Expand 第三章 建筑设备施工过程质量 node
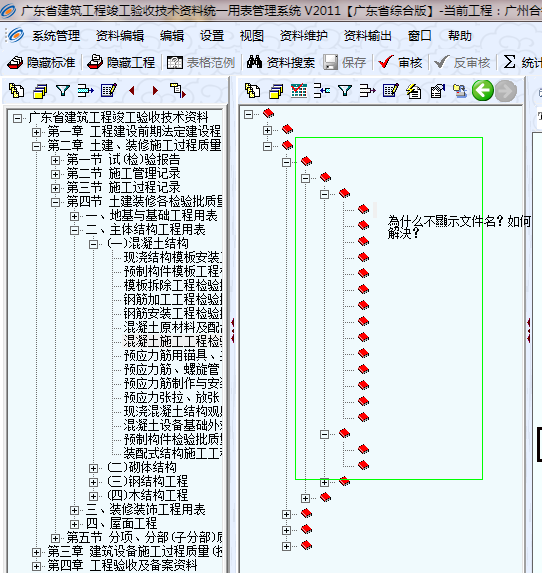The width and height of the screenshot is (542, 573). pos(36,552)
